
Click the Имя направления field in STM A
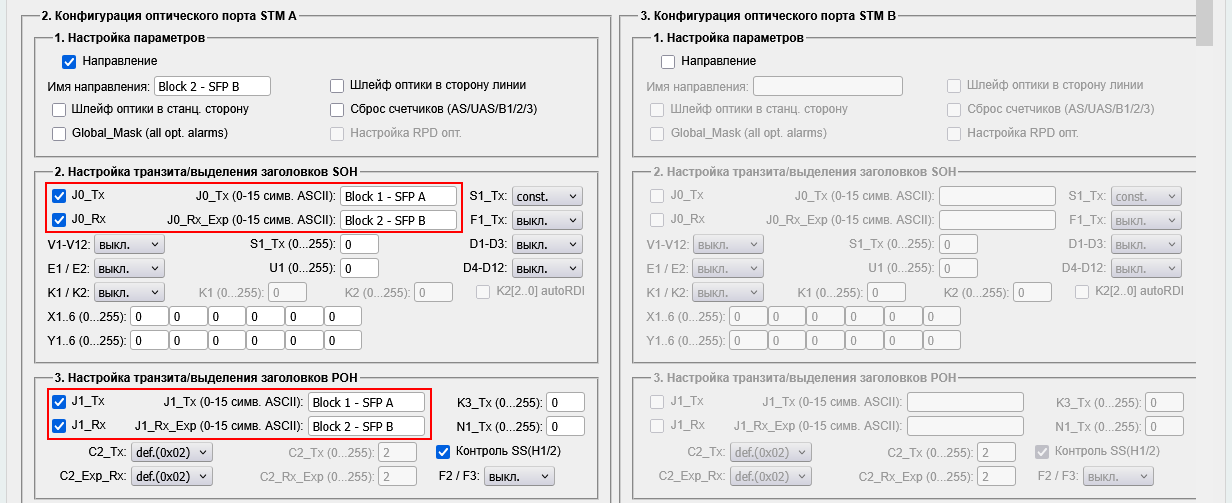213,86
